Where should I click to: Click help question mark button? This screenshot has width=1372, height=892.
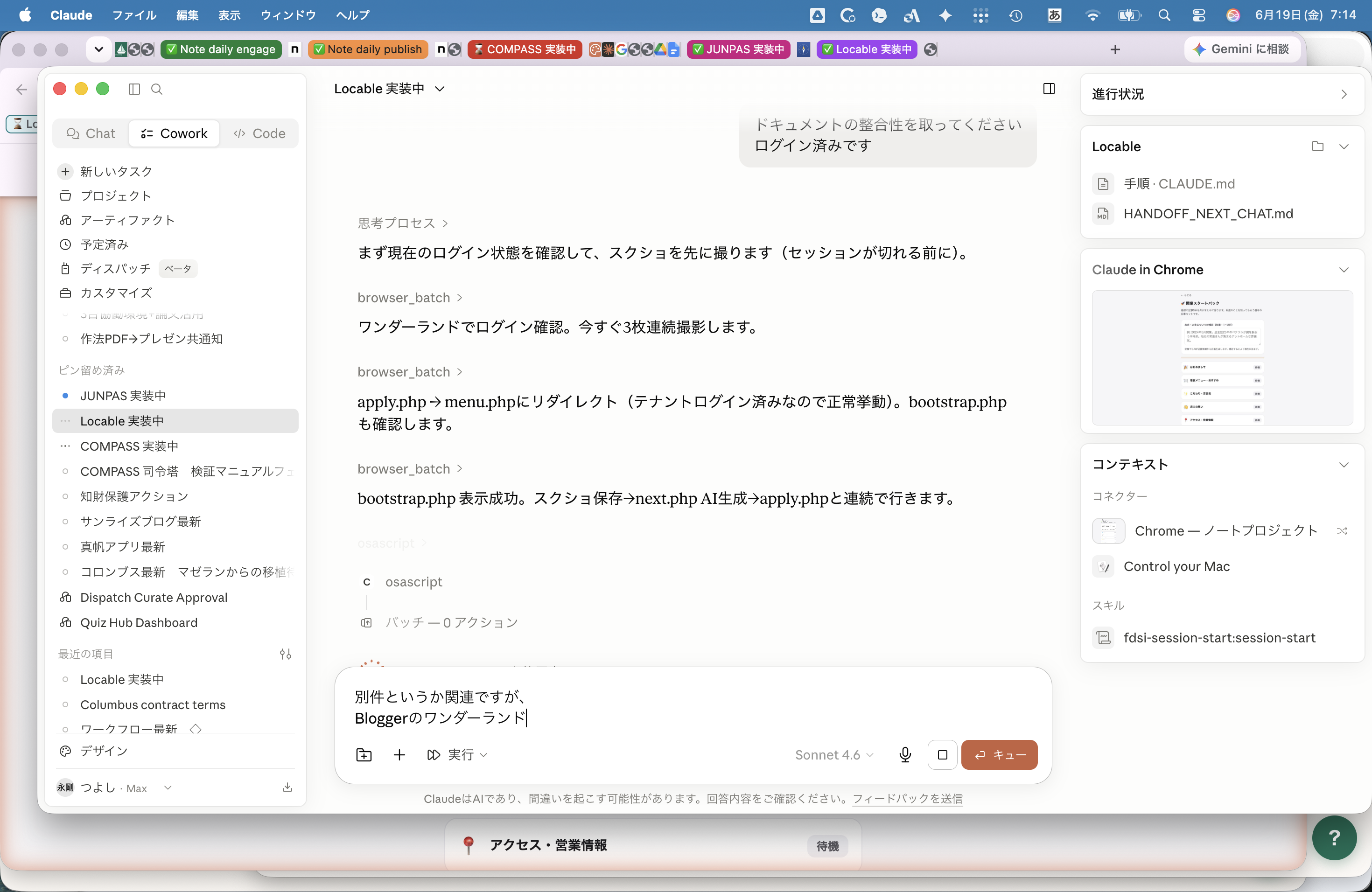tap(1334, 838)
